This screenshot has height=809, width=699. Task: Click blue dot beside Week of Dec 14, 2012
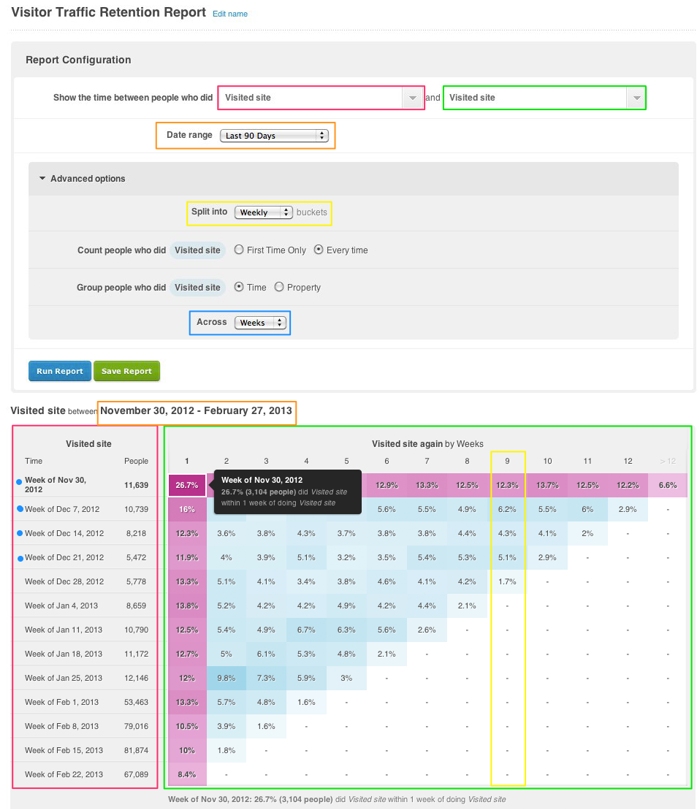pos(20,533)
